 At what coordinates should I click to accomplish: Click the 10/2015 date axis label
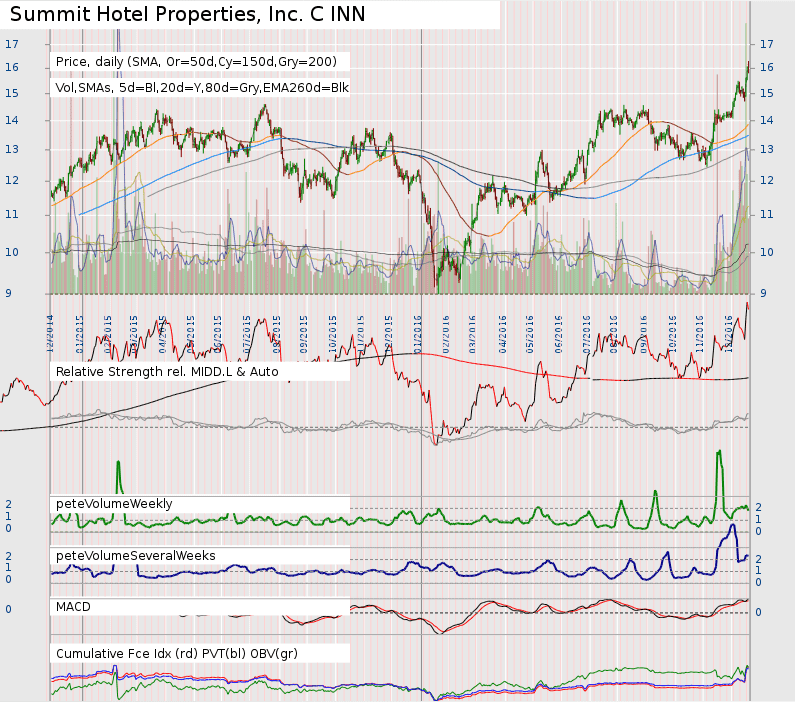[x=333, y=334]
